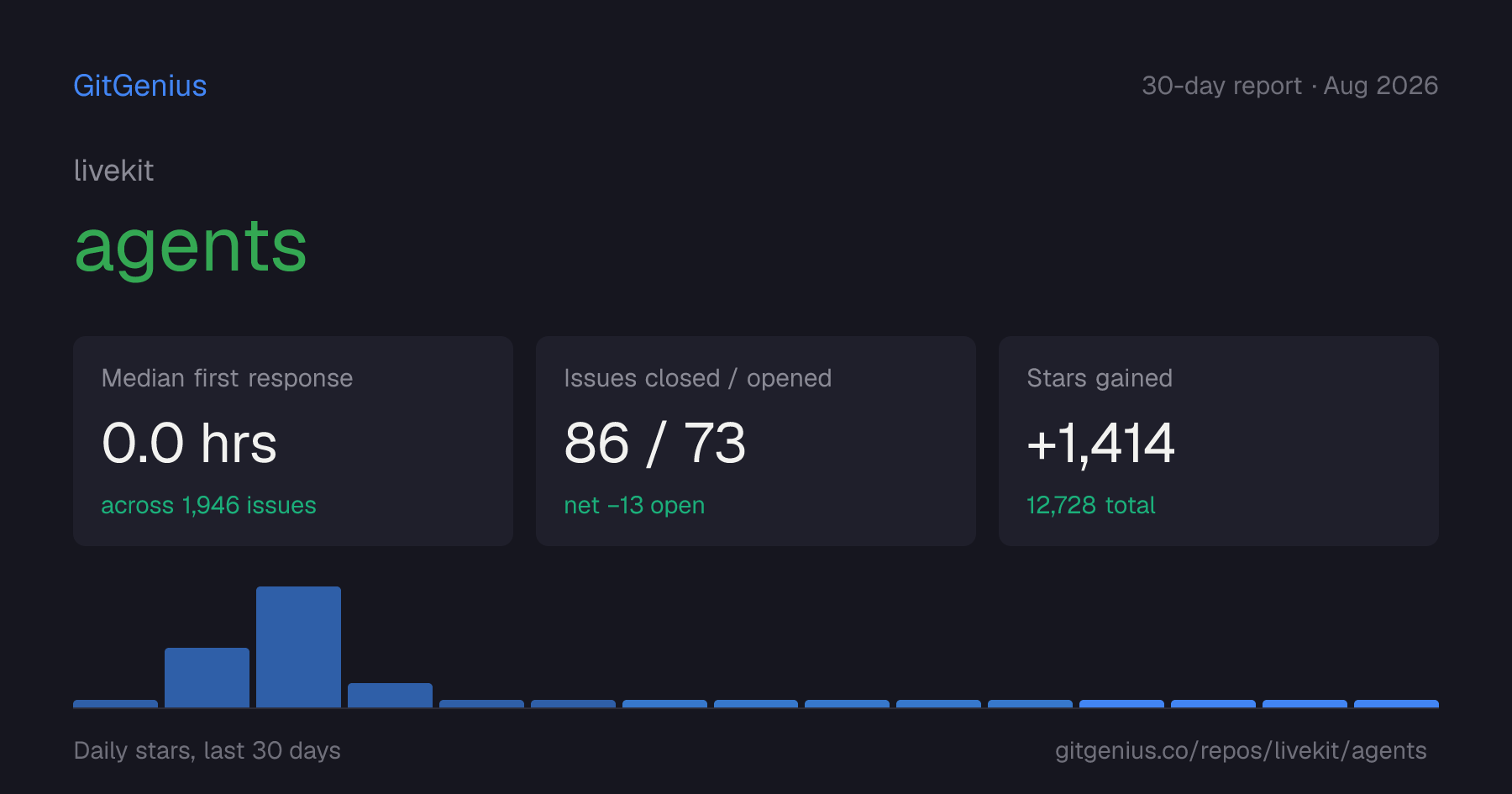Select the '+1,414' stars value
Viewport: 1512px width, 794px height.
tap(1100, 443)
